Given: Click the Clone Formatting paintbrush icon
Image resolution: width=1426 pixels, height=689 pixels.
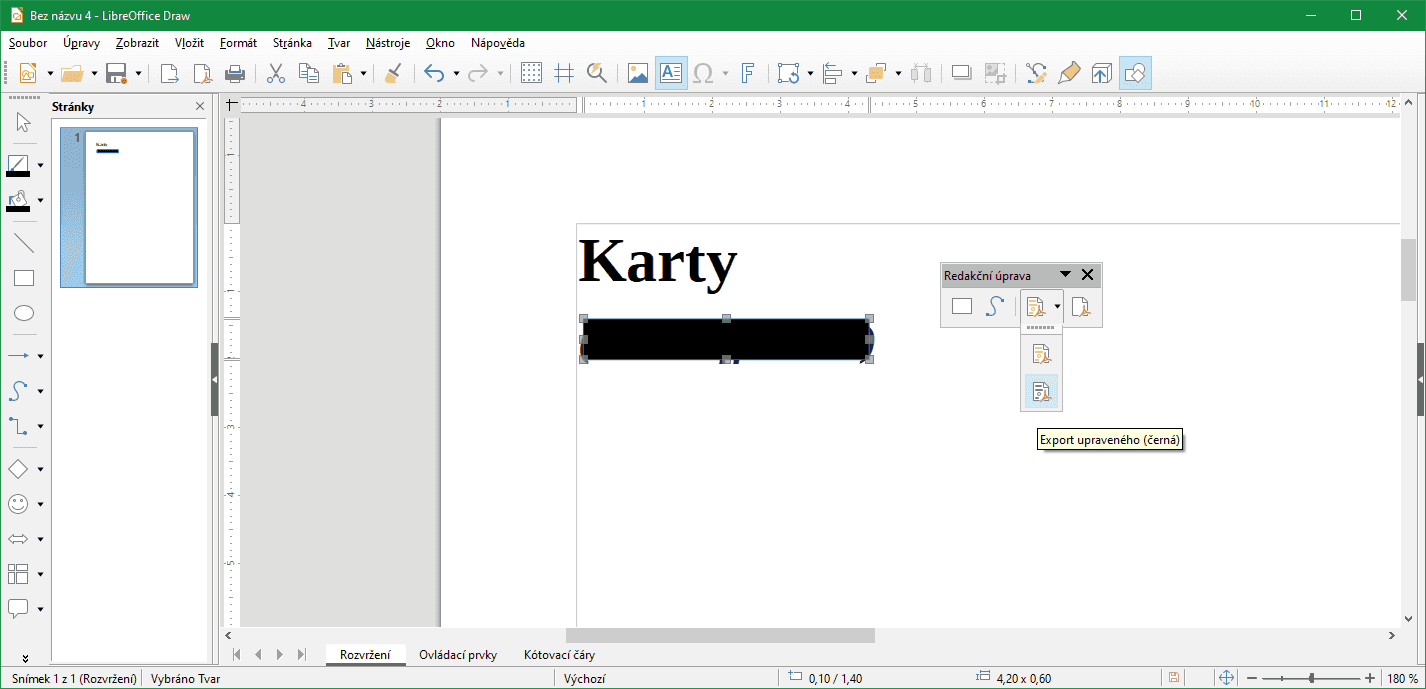Looking at the screenshot, I should click(393, 73).
